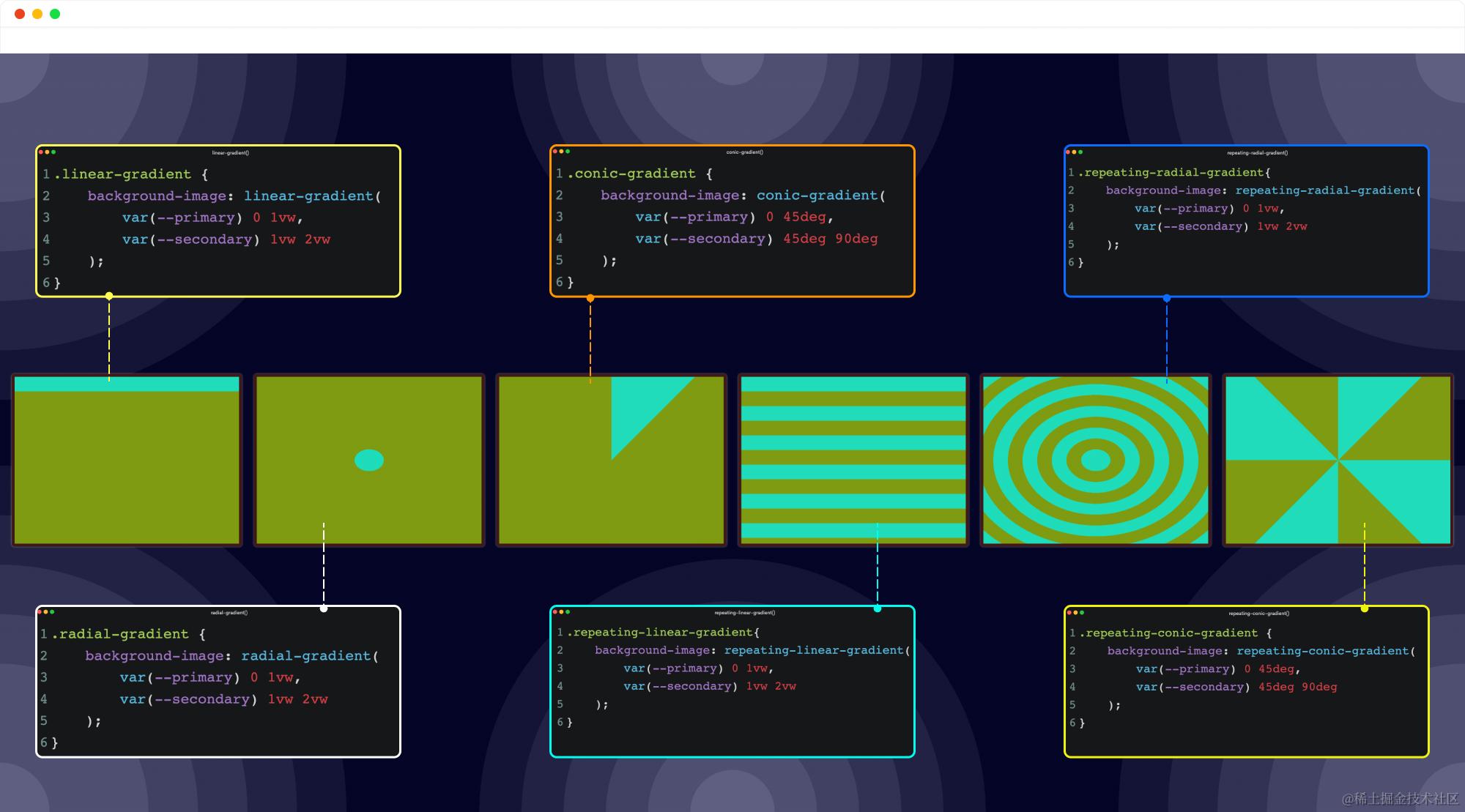Click the conic-gradient() code window title
This screenshot has width=1465, height=812.
click(x=745, y=152)
